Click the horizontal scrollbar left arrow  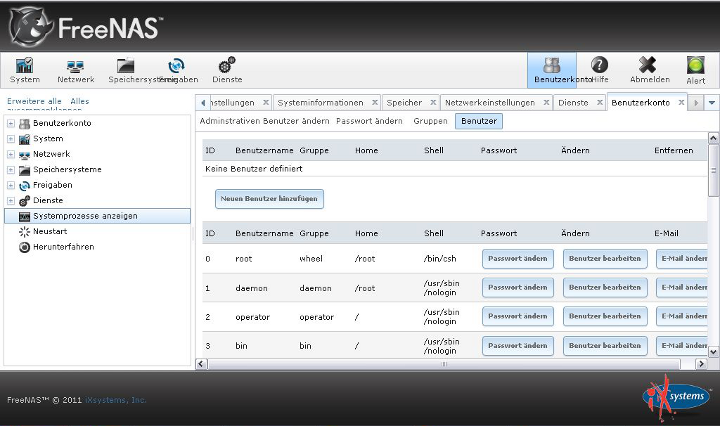click(x=201, y=364)
